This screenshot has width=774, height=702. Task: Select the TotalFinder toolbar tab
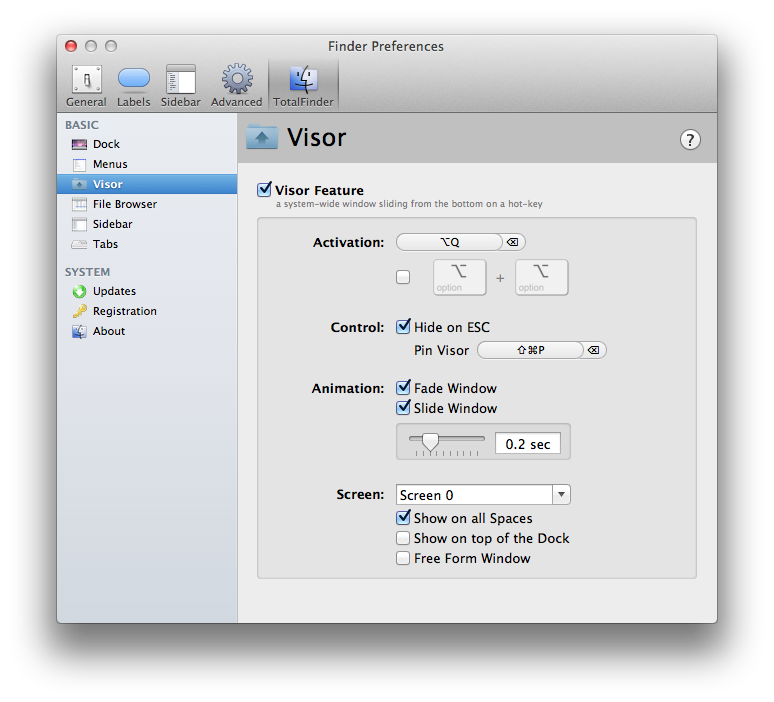(x=303, y=86)
